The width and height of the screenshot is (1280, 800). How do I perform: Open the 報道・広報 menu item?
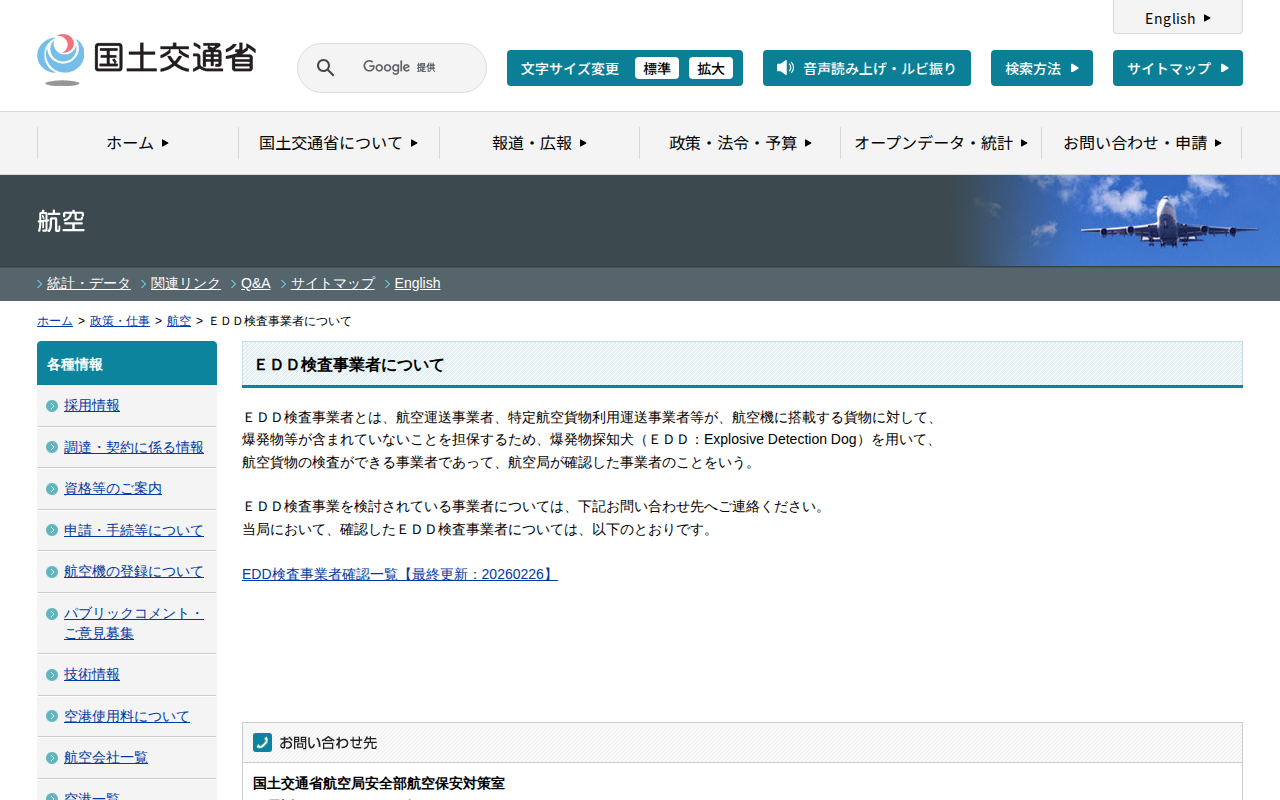point(539,143)
